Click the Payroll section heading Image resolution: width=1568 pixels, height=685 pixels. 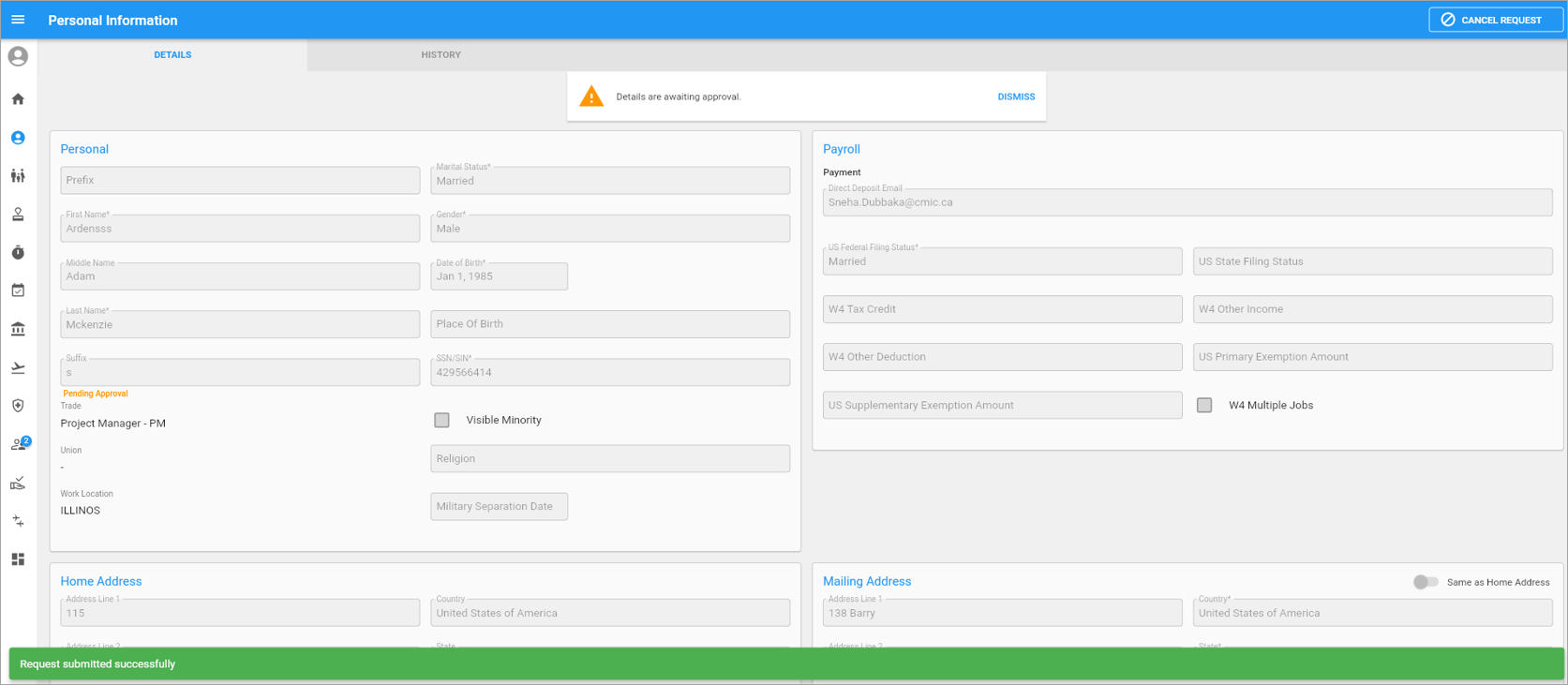point(841,149)
